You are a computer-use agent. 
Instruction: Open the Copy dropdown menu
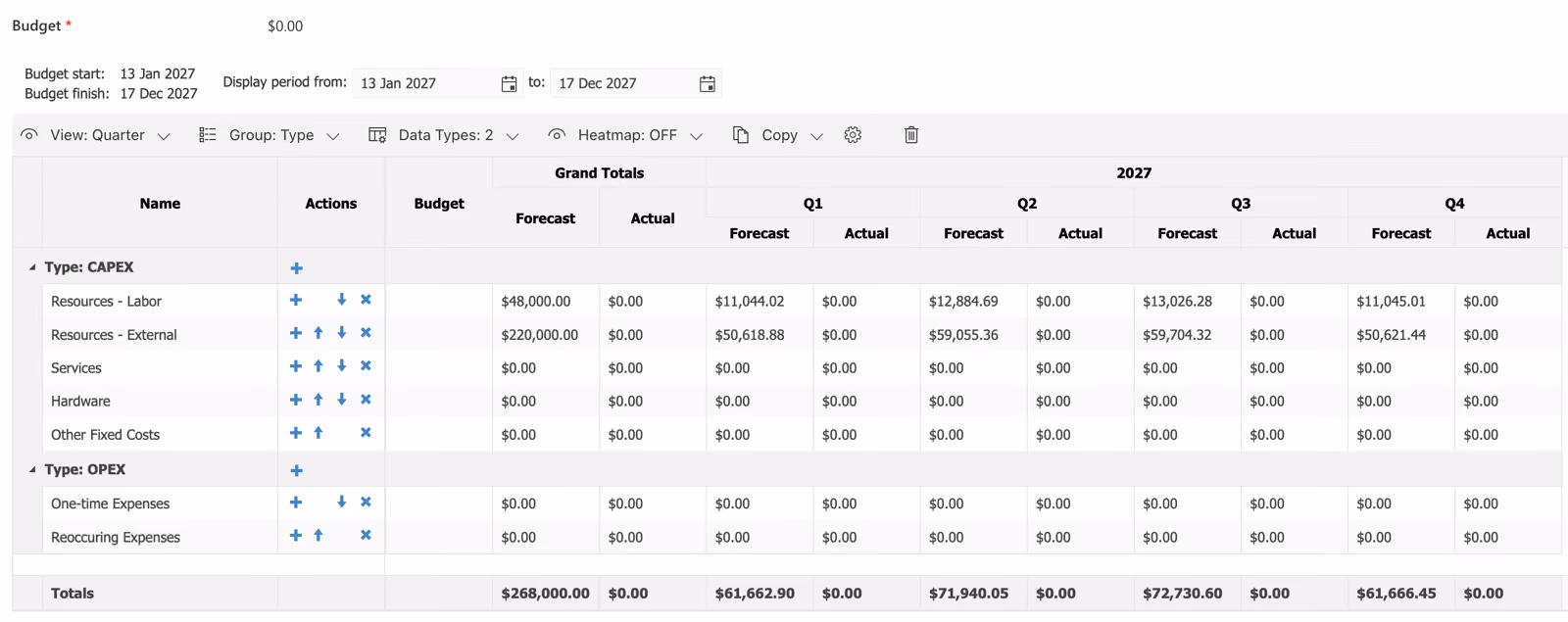click(778, 135)
